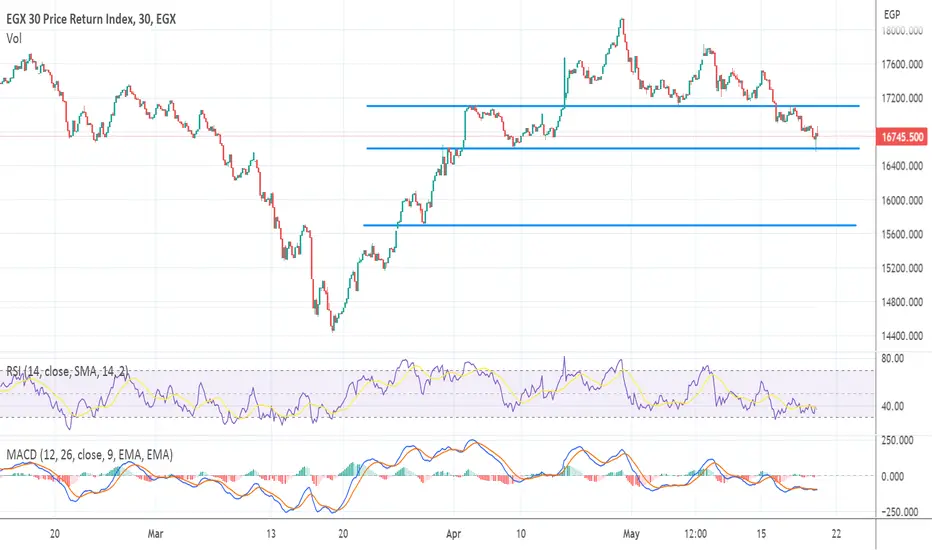
Task: Click the EGP currency label on price axis
Action: [892, 14]
